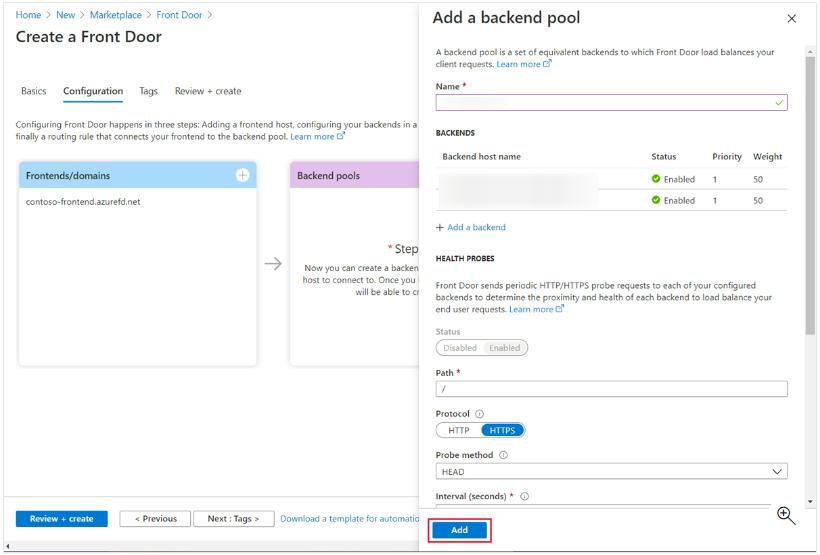Close the Add a backend pool panel

tap(792, 19)
